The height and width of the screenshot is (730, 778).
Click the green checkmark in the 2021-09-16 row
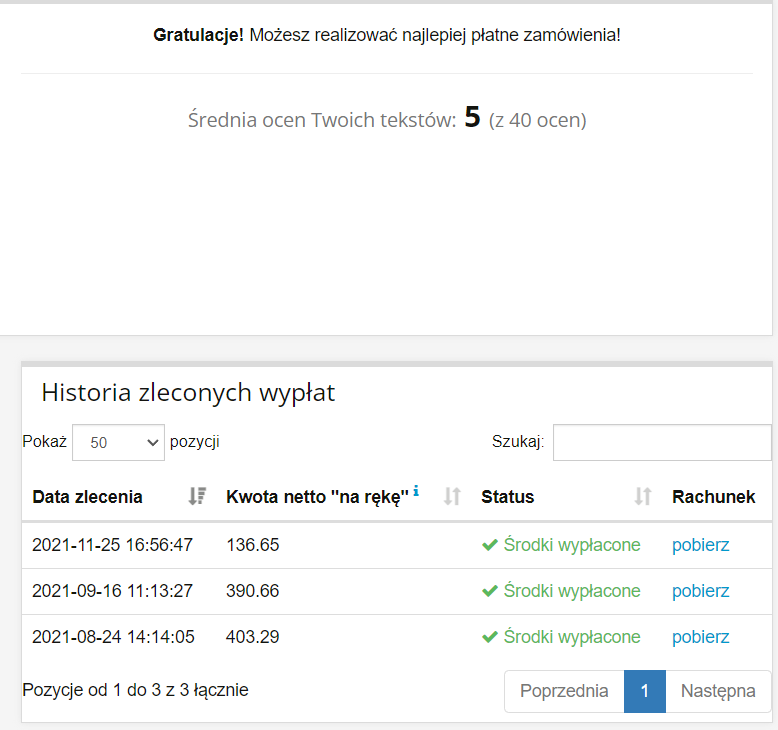[489, 591]
